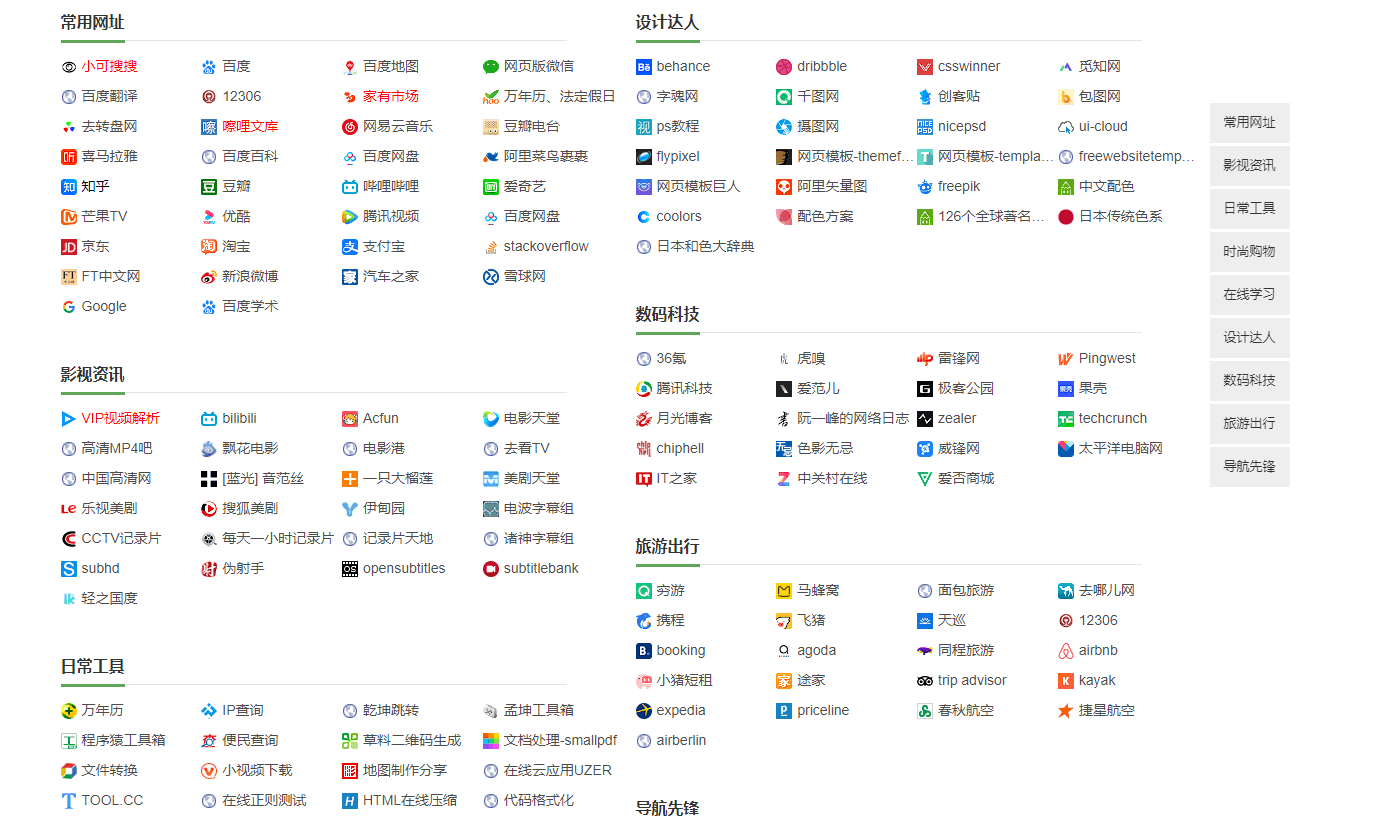Visit the 电影天堂 link
Viewport: 1386px width, 818px height.
point(532,419)
